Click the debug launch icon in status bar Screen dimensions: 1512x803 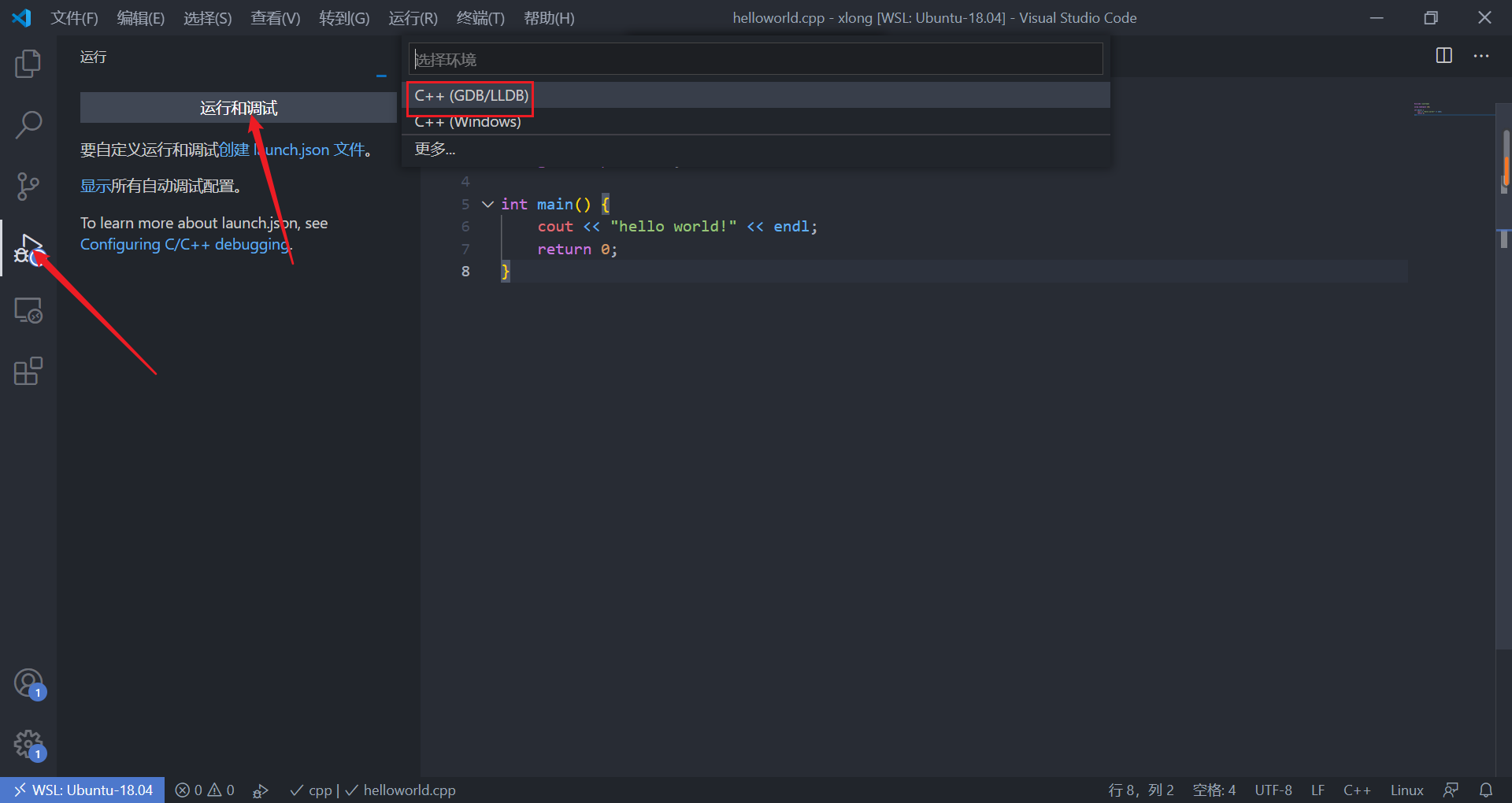(261, 790)
